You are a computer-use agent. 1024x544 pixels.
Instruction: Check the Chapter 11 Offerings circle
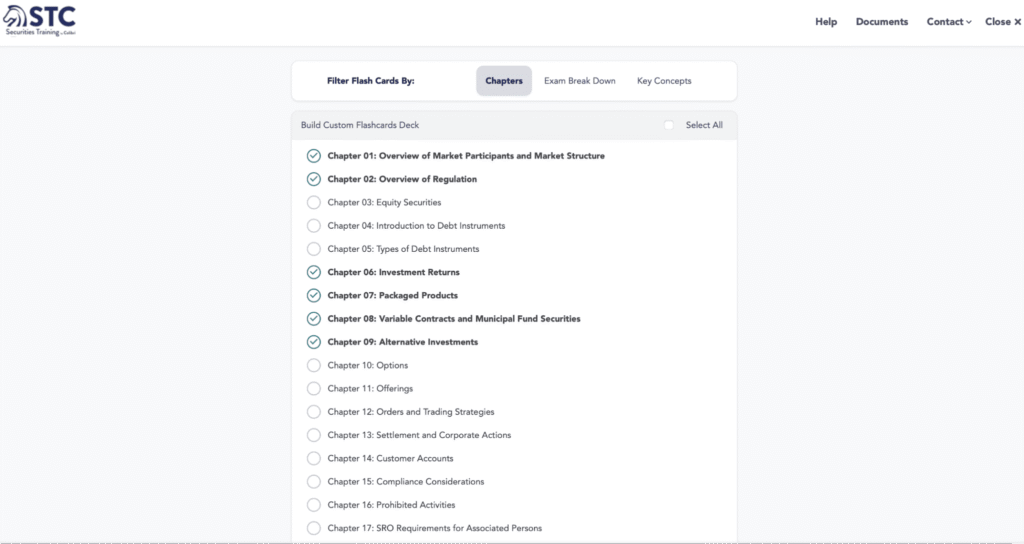[313, 389]
